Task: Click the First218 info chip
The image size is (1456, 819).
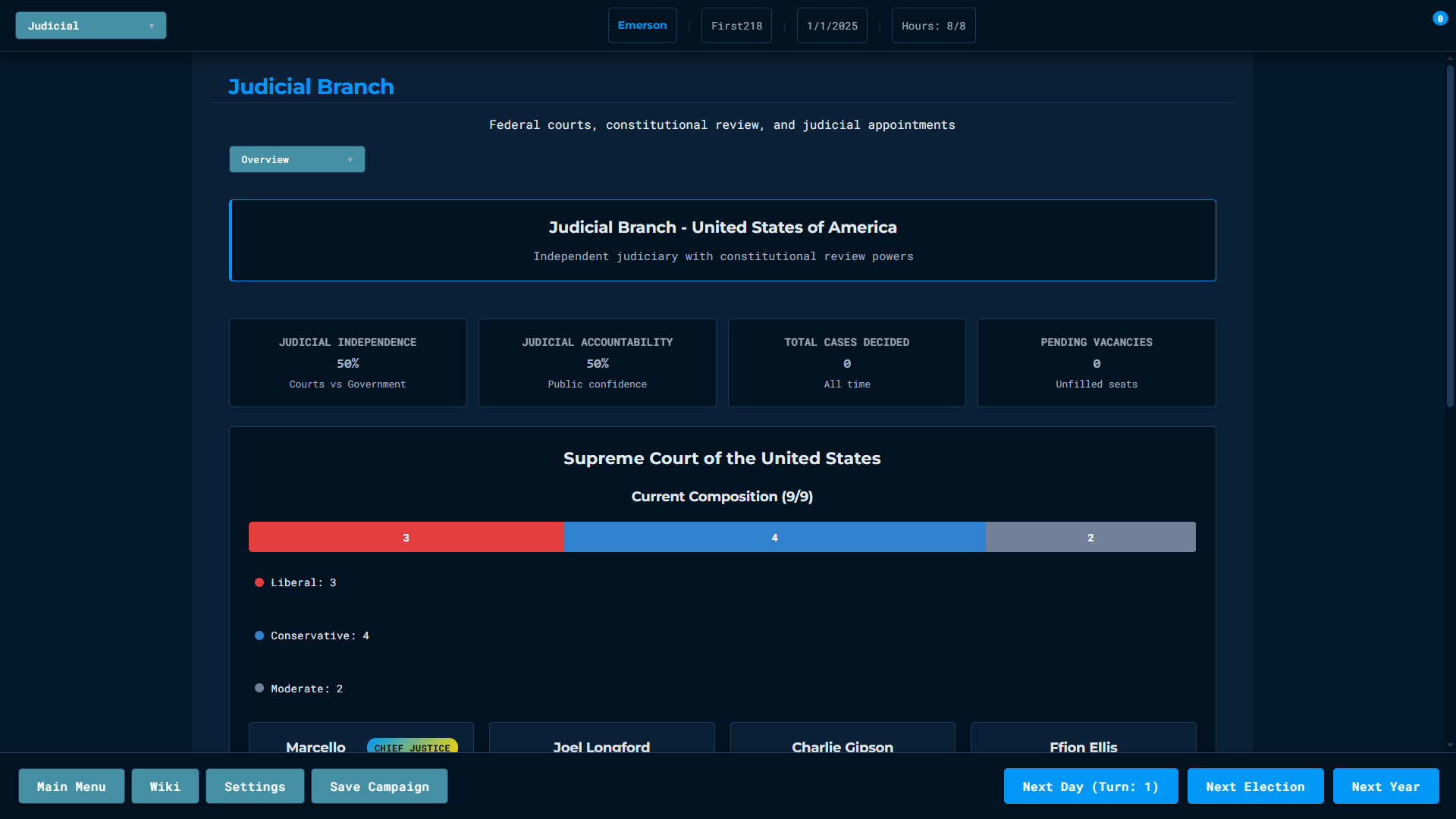Action: pos(736,26)
